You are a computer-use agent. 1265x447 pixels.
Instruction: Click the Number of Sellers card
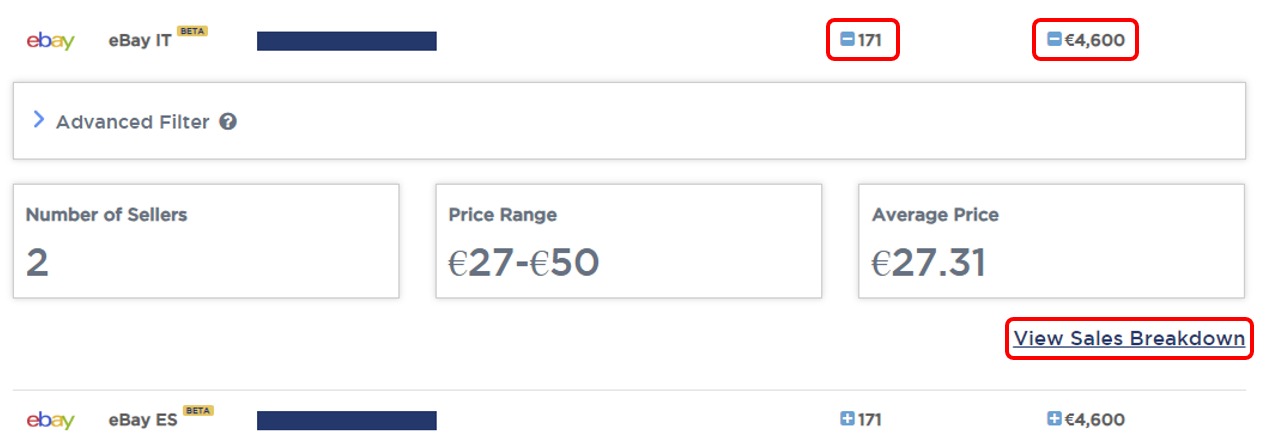pos(206,240)
